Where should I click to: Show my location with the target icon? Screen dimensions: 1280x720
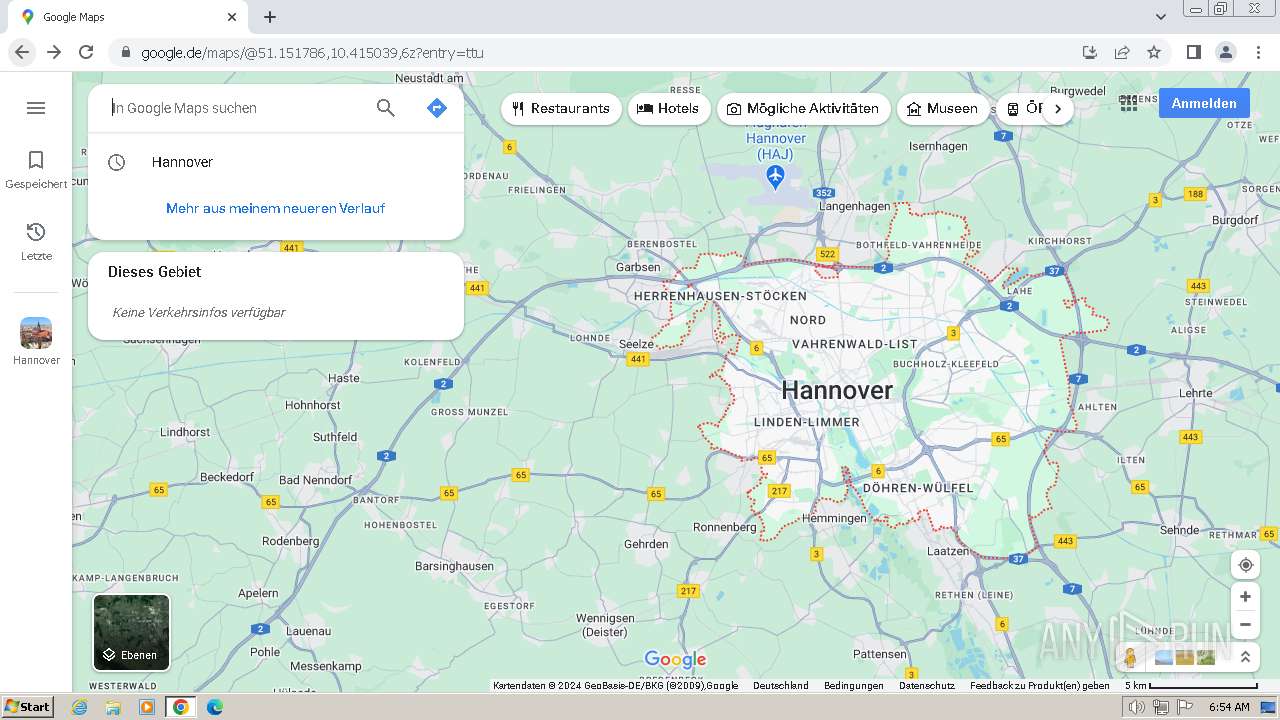1245,565
